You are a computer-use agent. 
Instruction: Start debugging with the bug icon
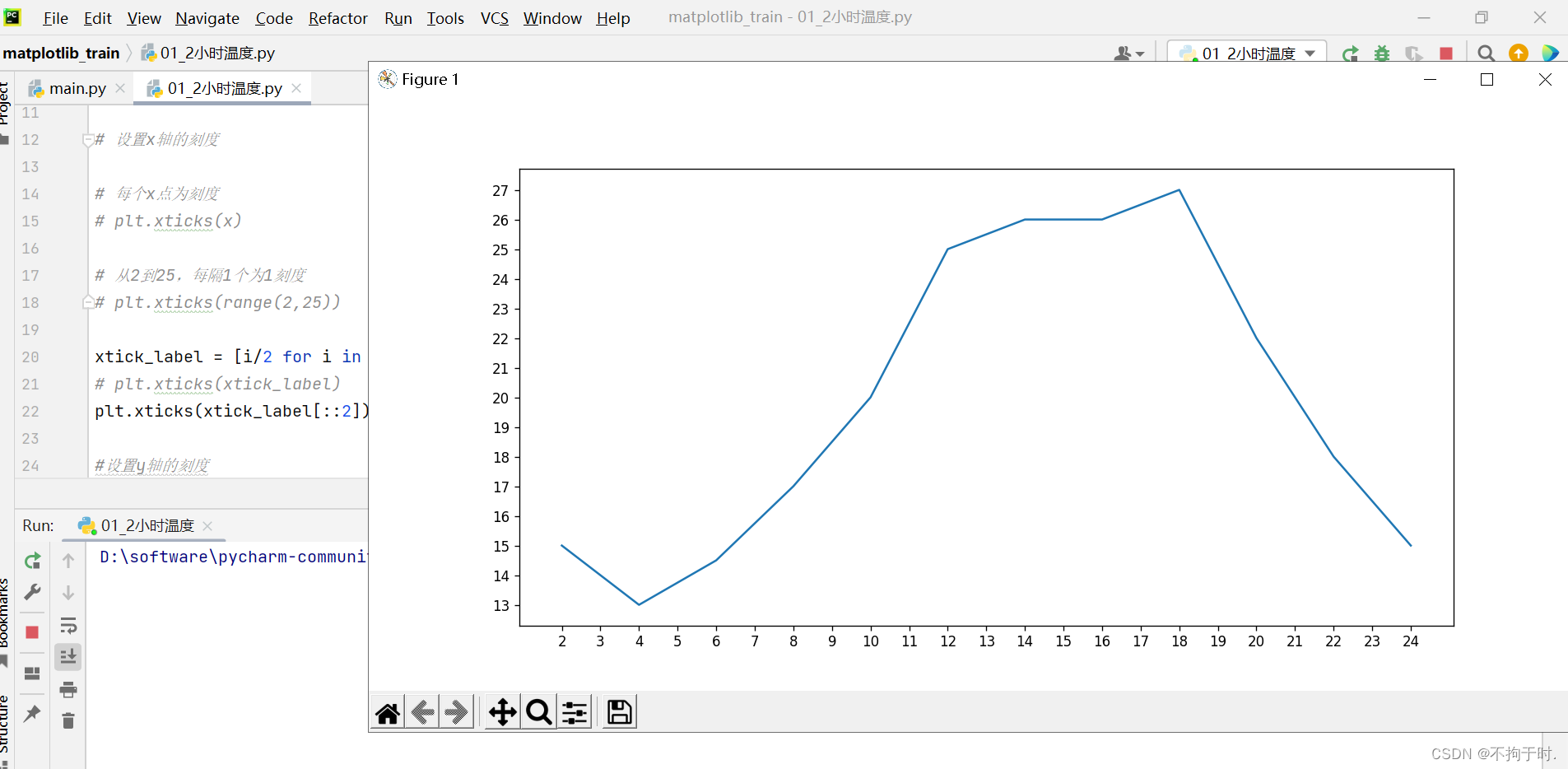point(1382,54)
